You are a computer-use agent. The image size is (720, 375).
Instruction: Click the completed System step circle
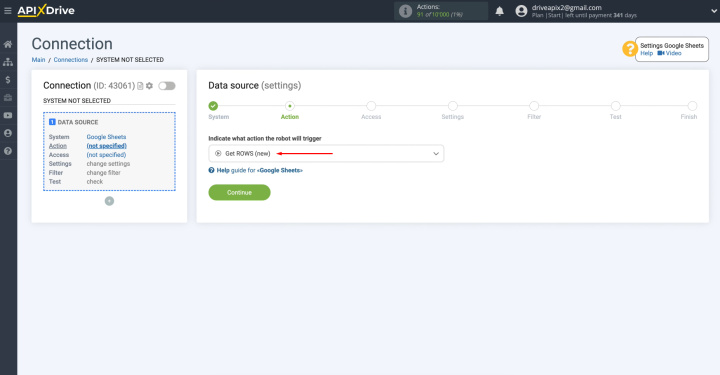[x=213, y=106]
